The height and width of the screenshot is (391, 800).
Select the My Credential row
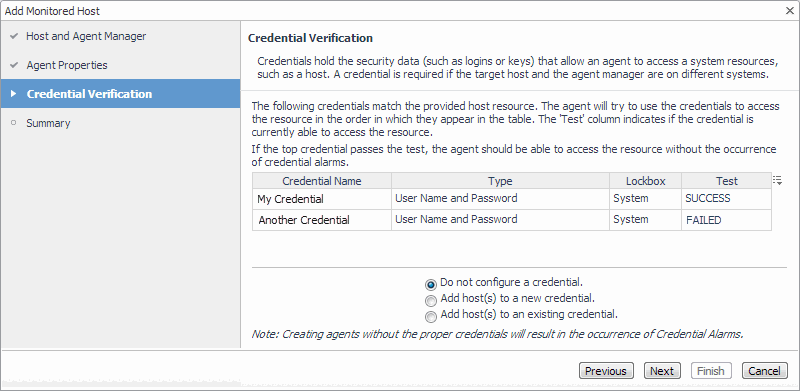point(512,199)
